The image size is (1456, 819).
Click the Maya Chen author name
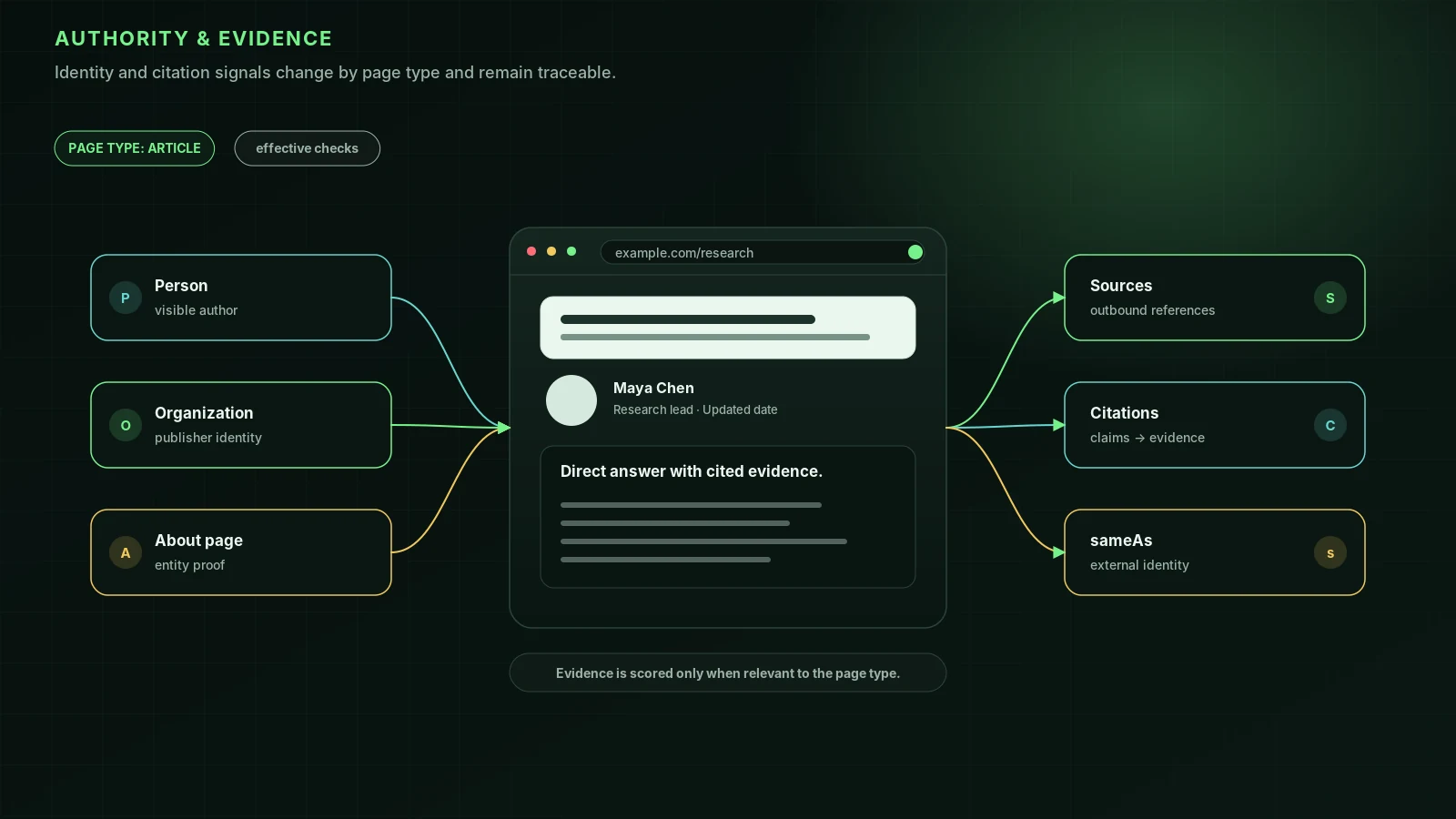pos(653,389)
